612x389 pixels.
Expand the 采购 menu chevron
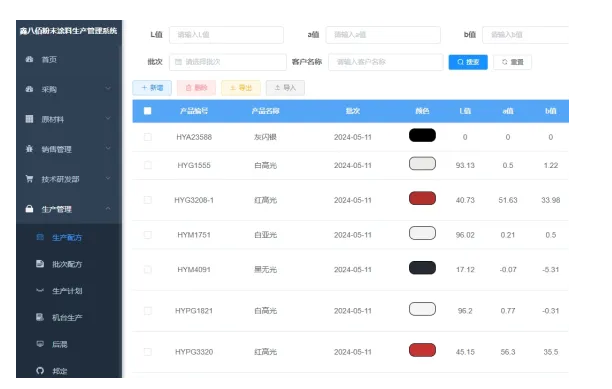pos(108,89)
